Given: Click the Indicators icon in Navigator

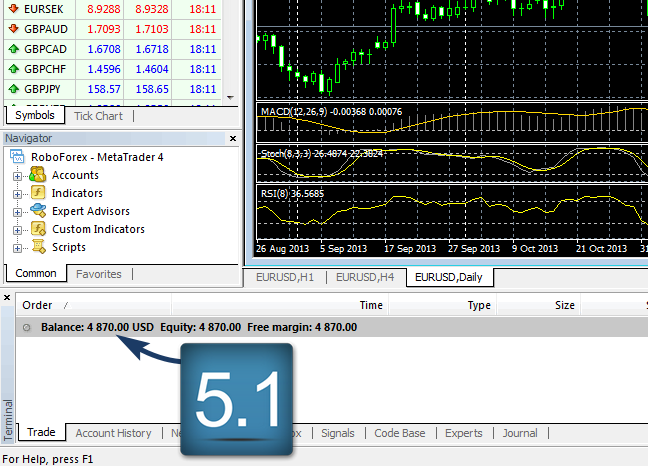Looking at the screenshot, I should tap(38, 194).
